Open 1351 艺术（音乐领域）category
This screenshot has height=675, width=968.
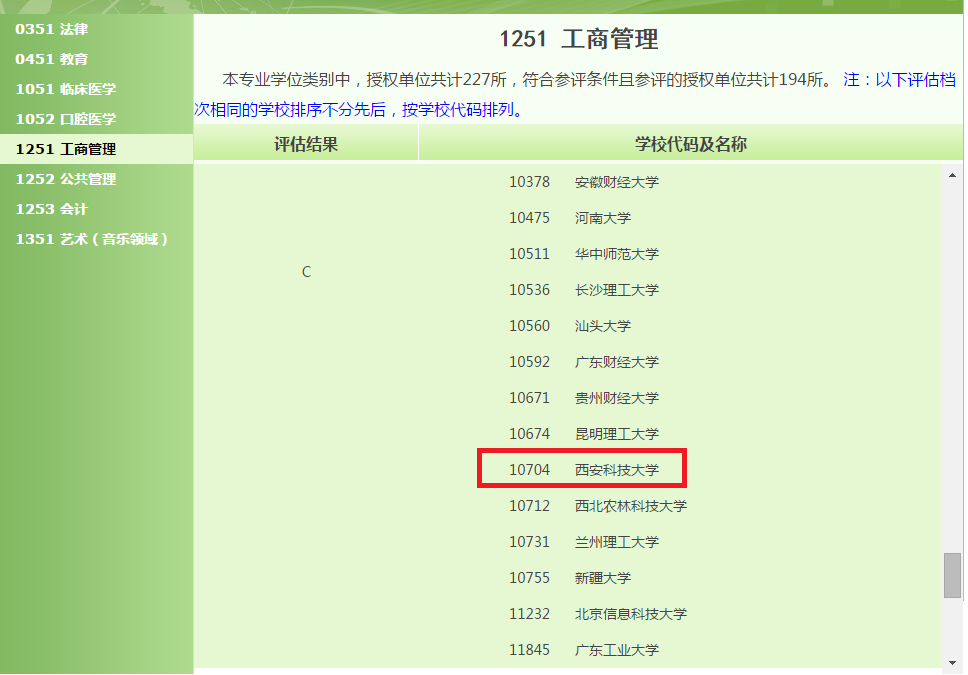coord(92,239)
